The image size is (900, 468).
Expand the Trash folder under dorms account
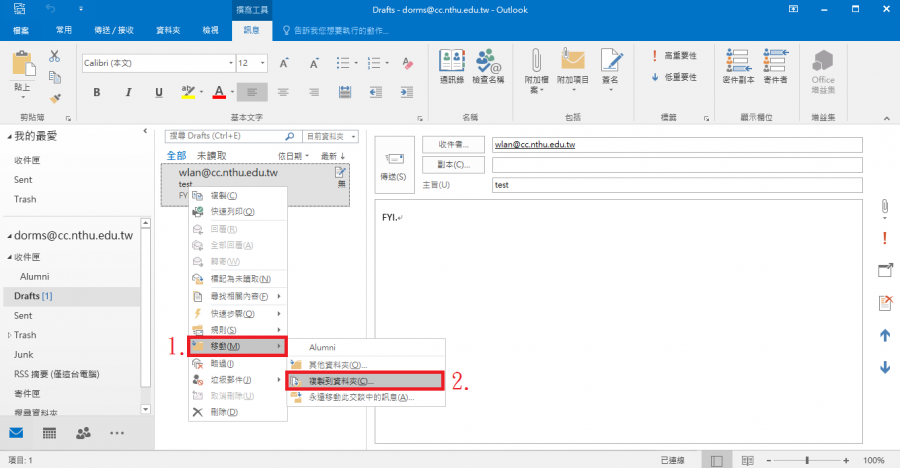pos(11,335)
